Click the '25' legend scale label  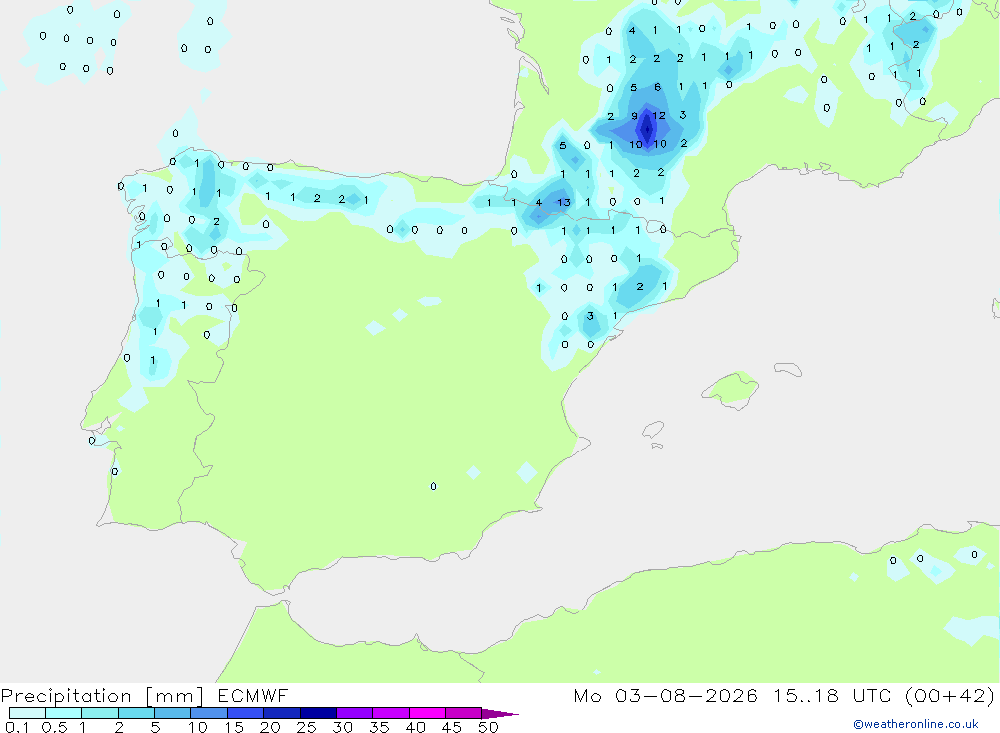pos(306,727)
